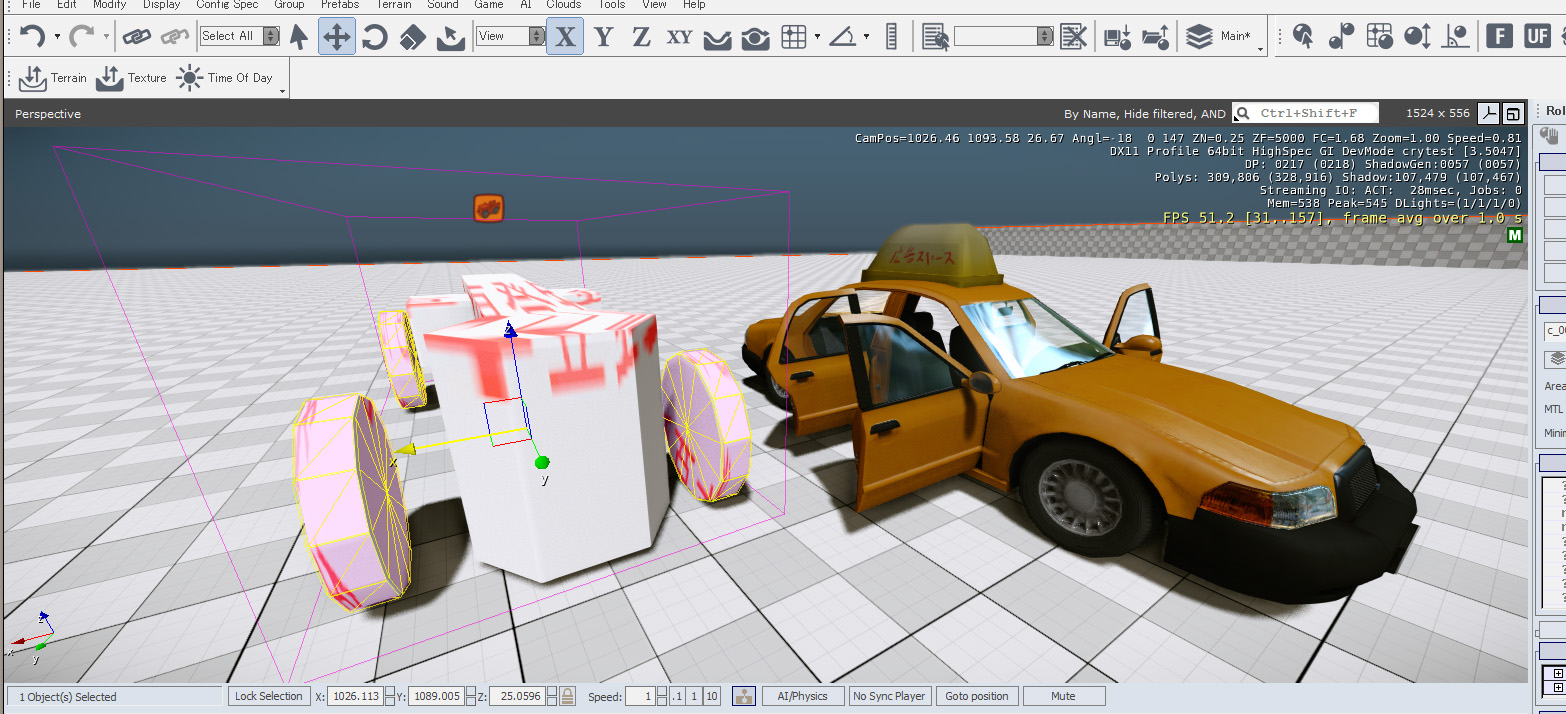Click the Unlink objects chain icon
The width and height of the screenshot is (1566, 714).
[x=175, y=37]
